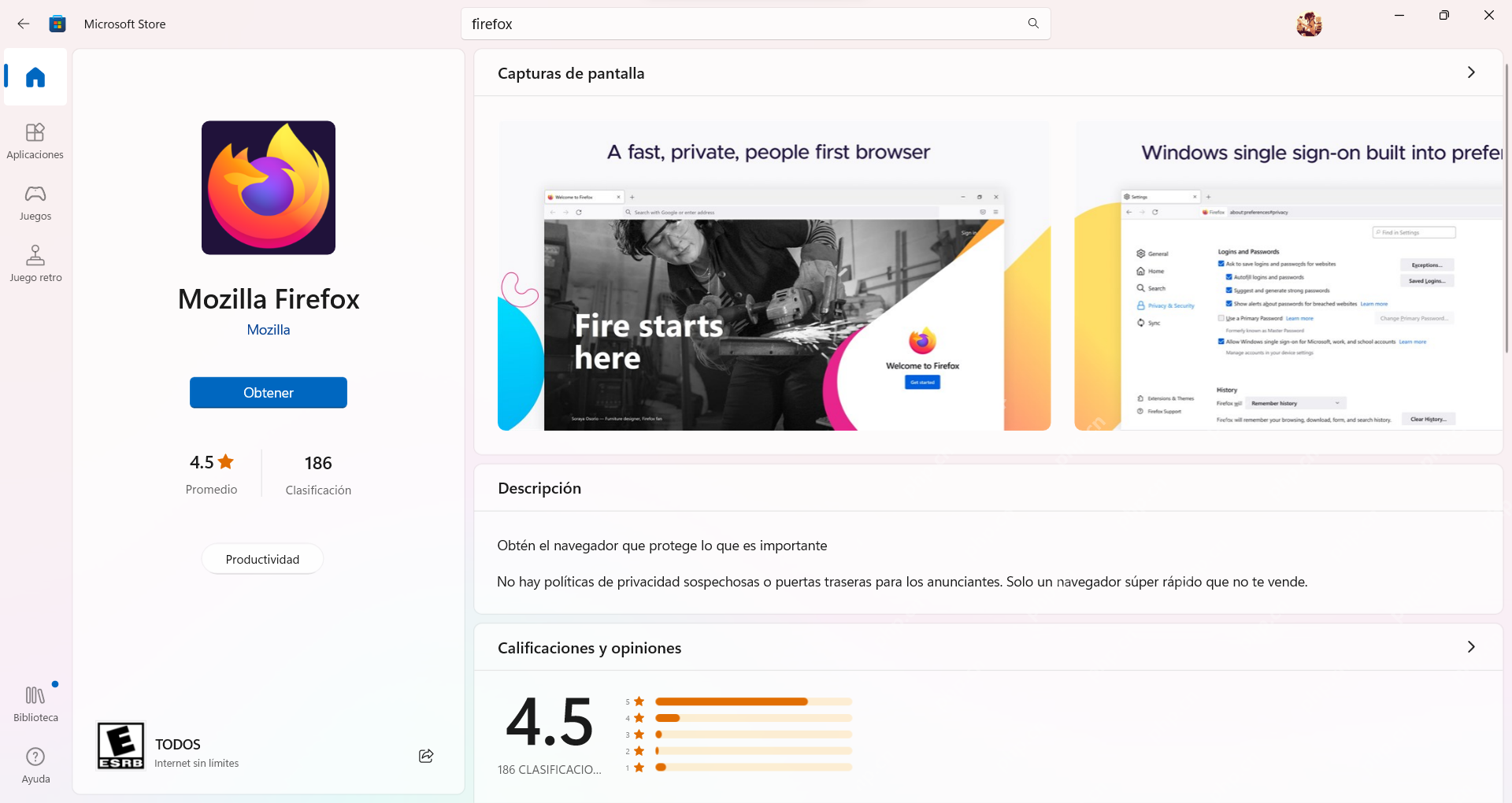The height and width of the screenshot is (803, 1512).
Task: Open the Windows single sign-on screenshot
Action: (x=1288, y=276)
